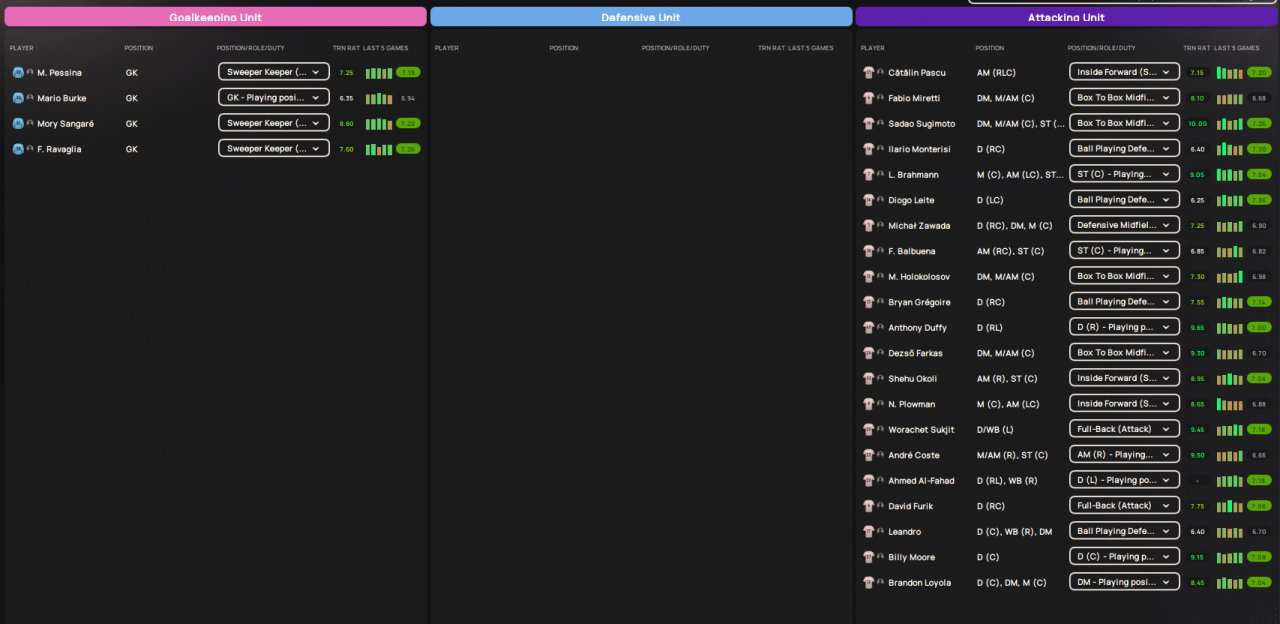This screenshot has height=624, width=1280.
Task: Open F. Ravaglia's player name link
Action: [59, 149]
